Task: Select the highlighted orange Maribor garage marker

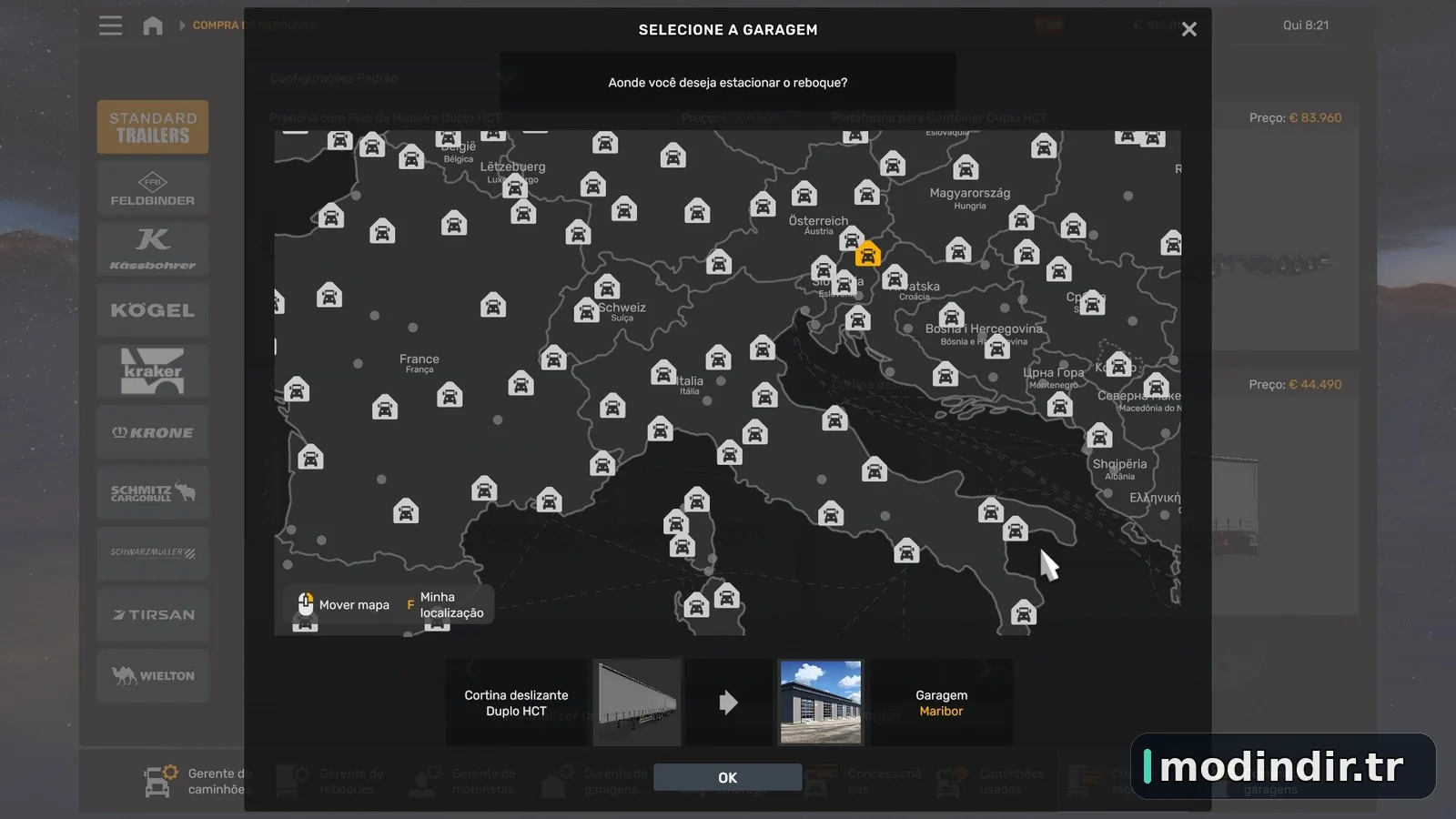Action: pyautogui.click(x=868, y=254)
